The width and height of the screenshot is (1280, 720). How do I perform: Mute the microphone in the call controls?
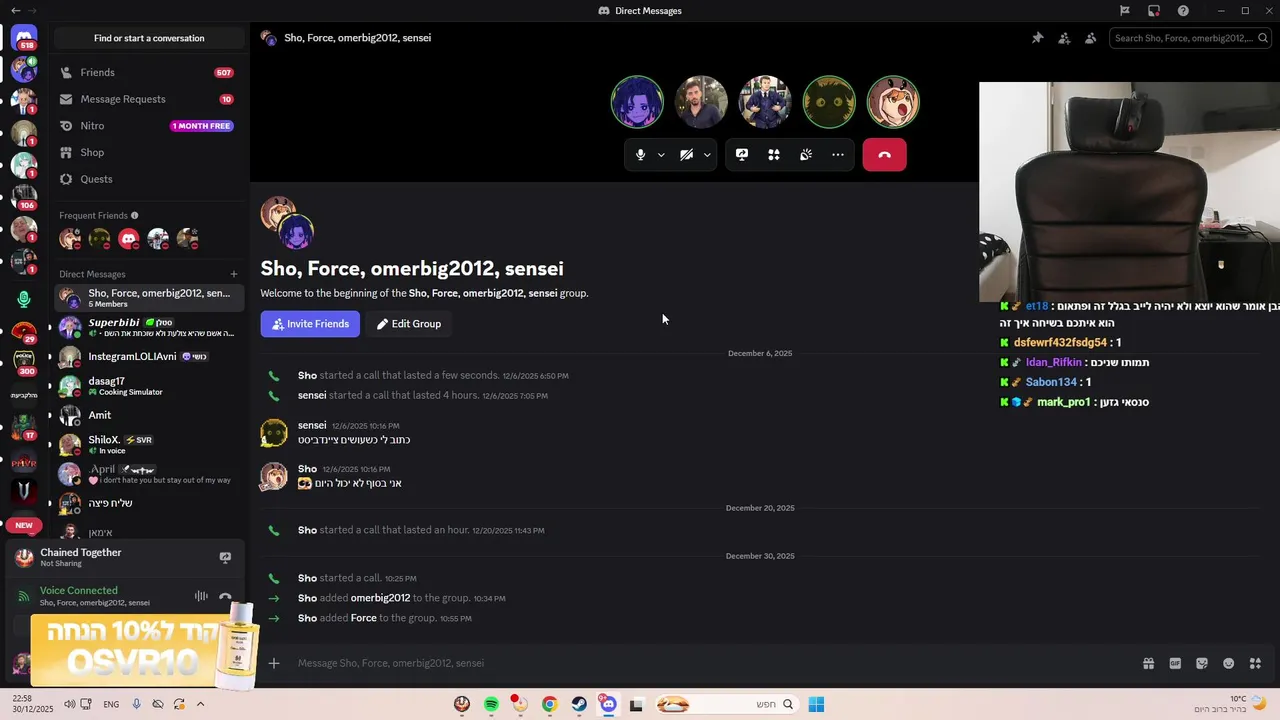click(641, 155)
